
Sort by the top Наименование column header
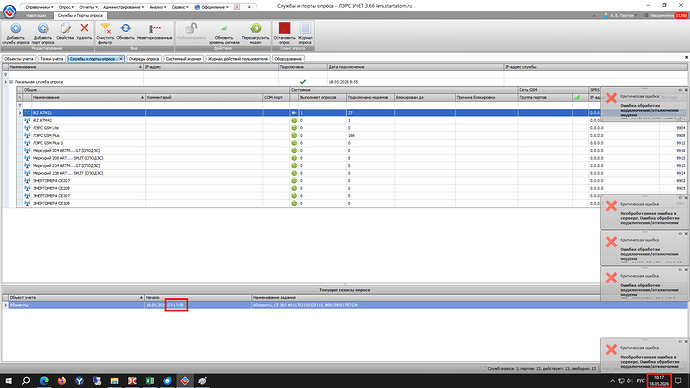(75, 67)
